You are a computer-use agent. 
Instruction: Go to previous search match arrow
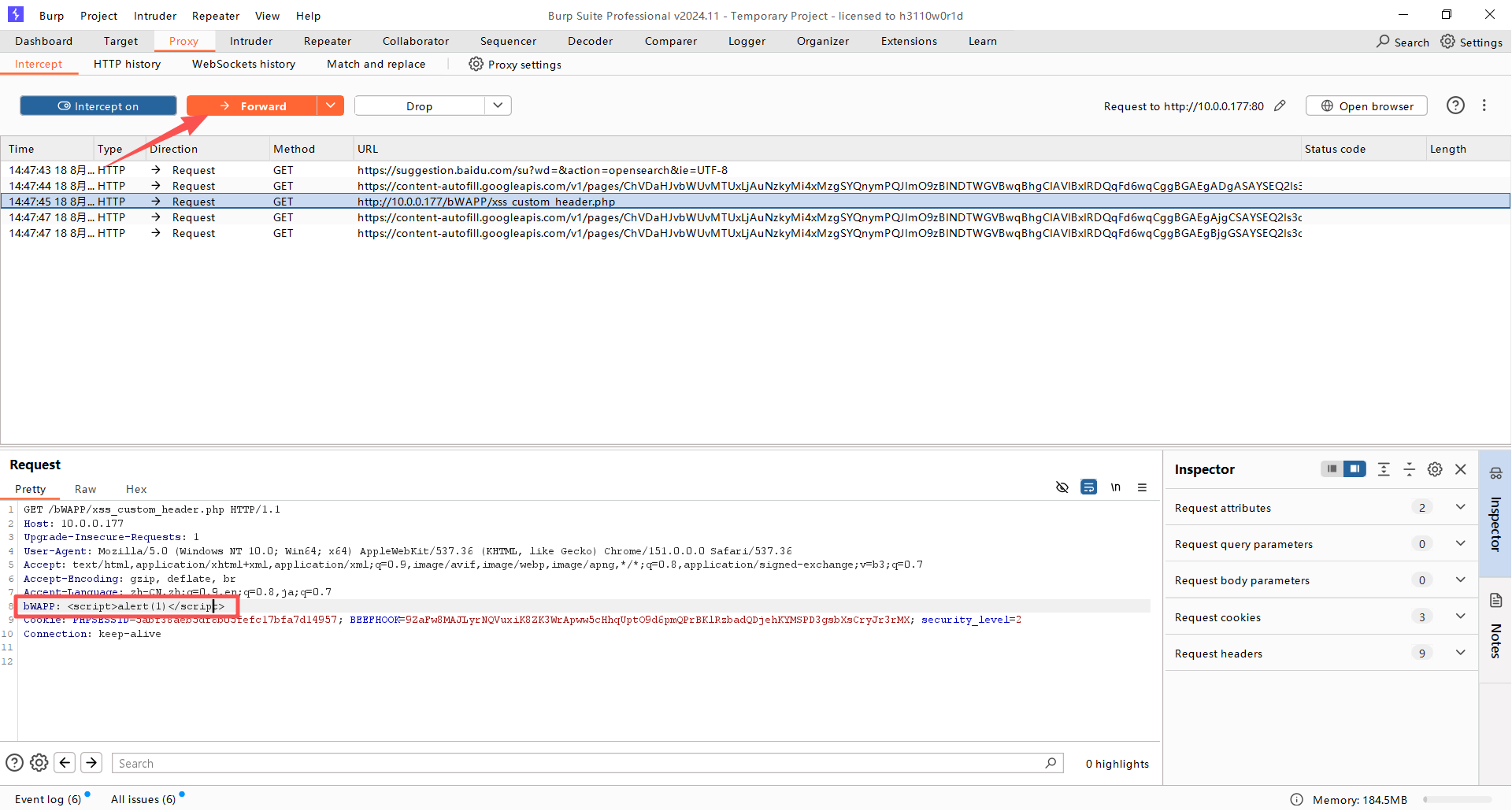[x=65, y=762]
